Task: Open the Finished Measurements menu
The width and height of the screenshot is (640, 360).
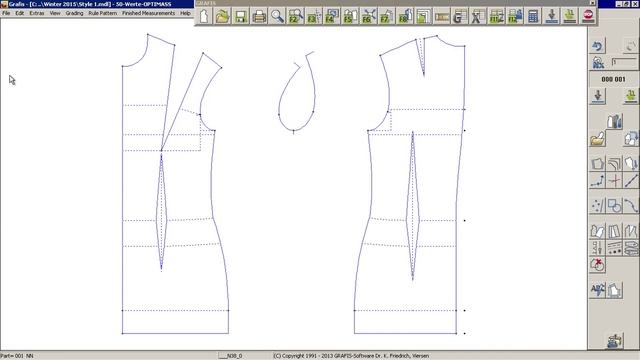Action: (148, 13)
